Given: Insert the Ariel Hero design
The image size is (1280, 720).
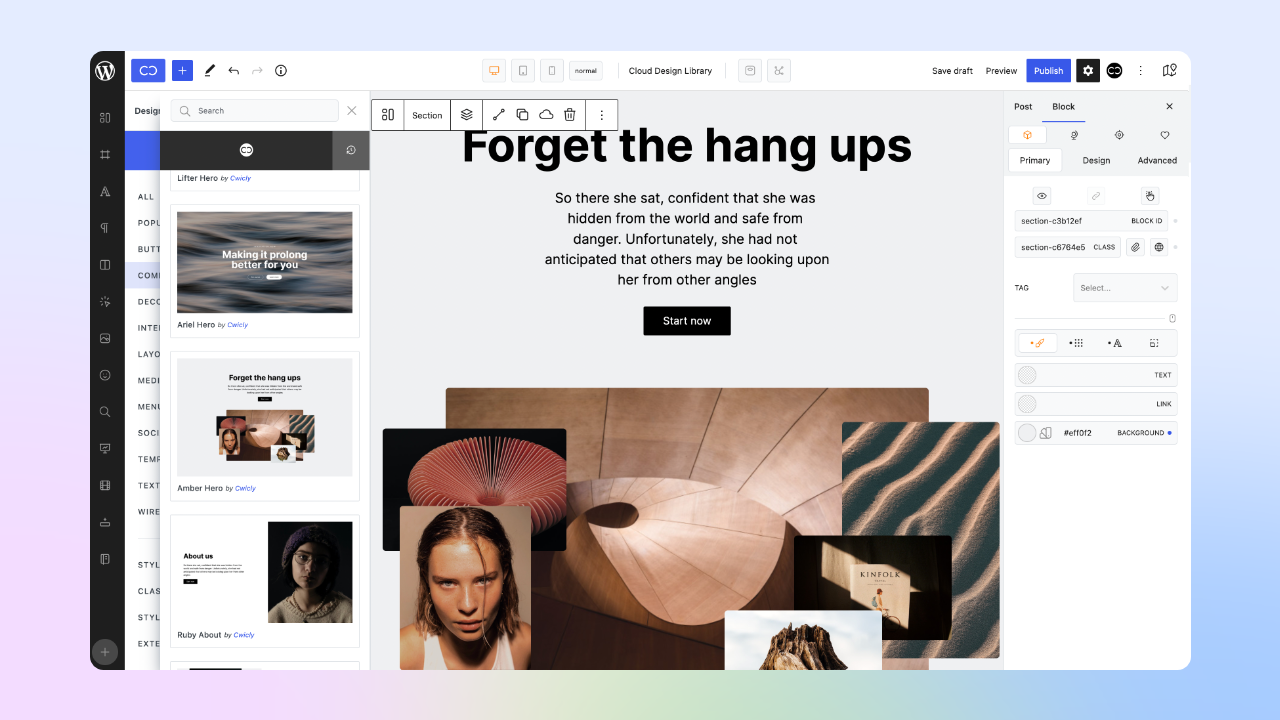Looking at the screenshot, I should pos(265,271).
